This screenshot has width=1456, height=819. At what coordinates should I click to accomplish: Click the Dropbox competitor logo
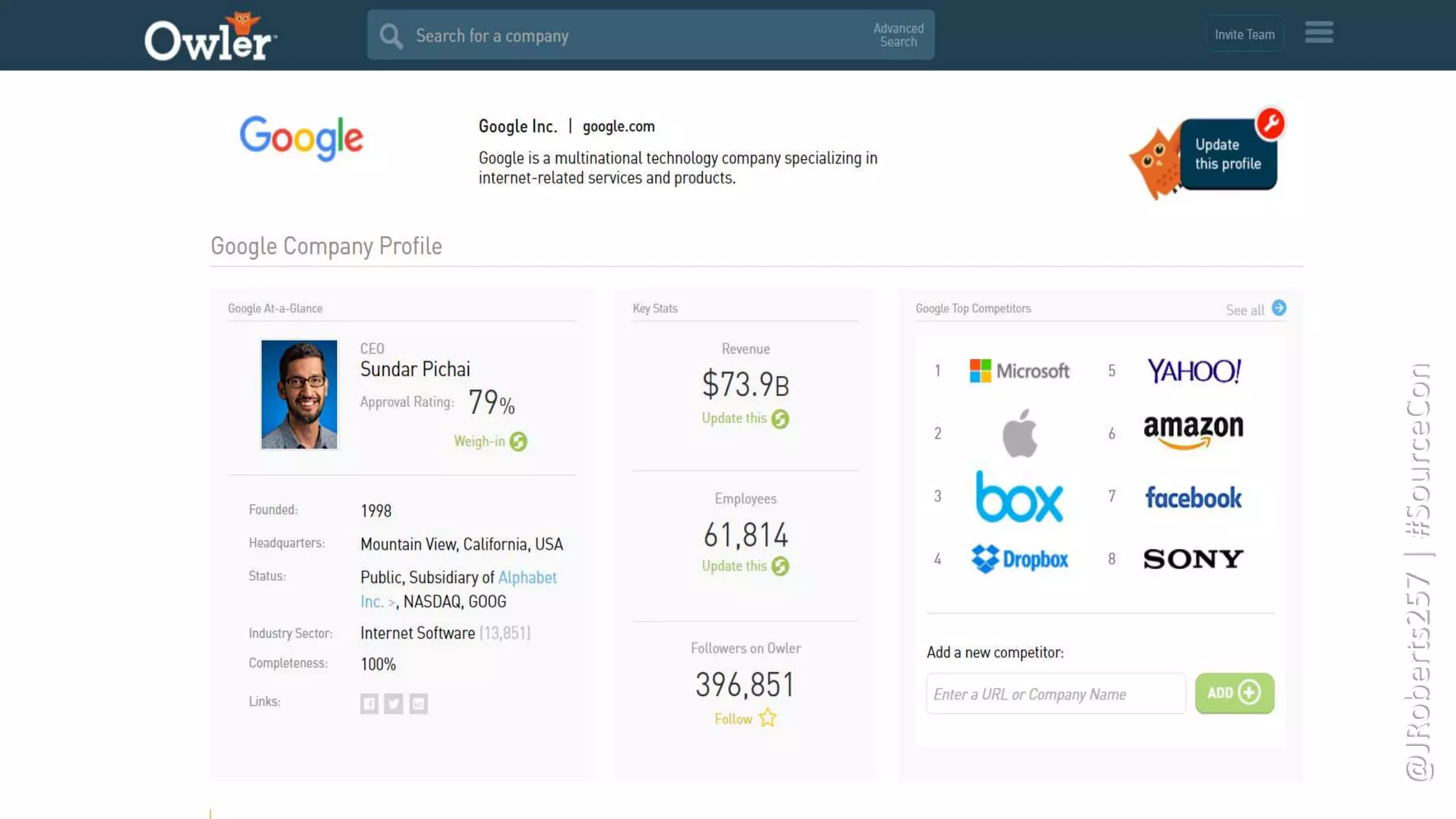[1019, 560]
